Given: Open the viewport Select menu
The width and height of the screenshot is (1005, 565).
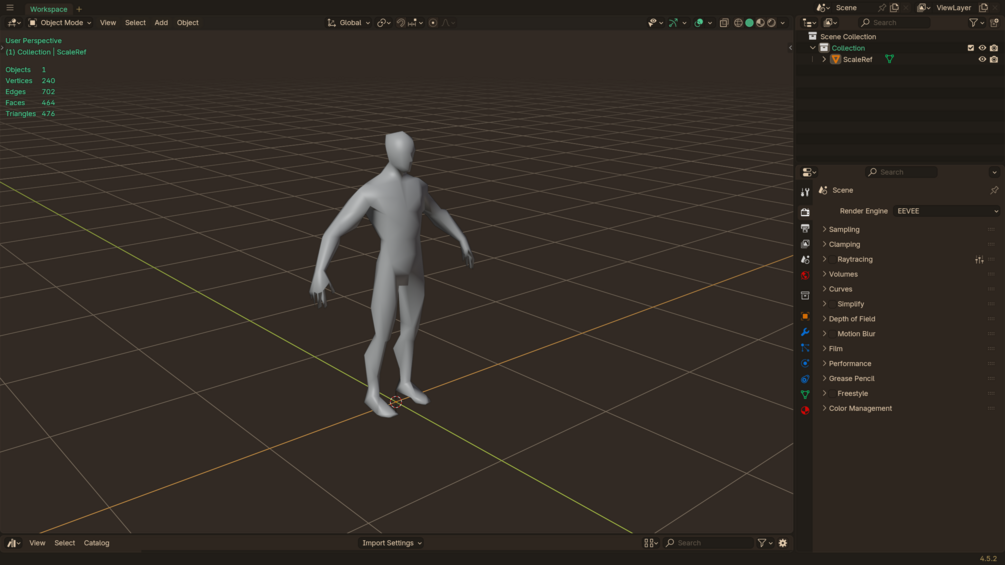Looking at the screenshot, I should tap(135, 22).
